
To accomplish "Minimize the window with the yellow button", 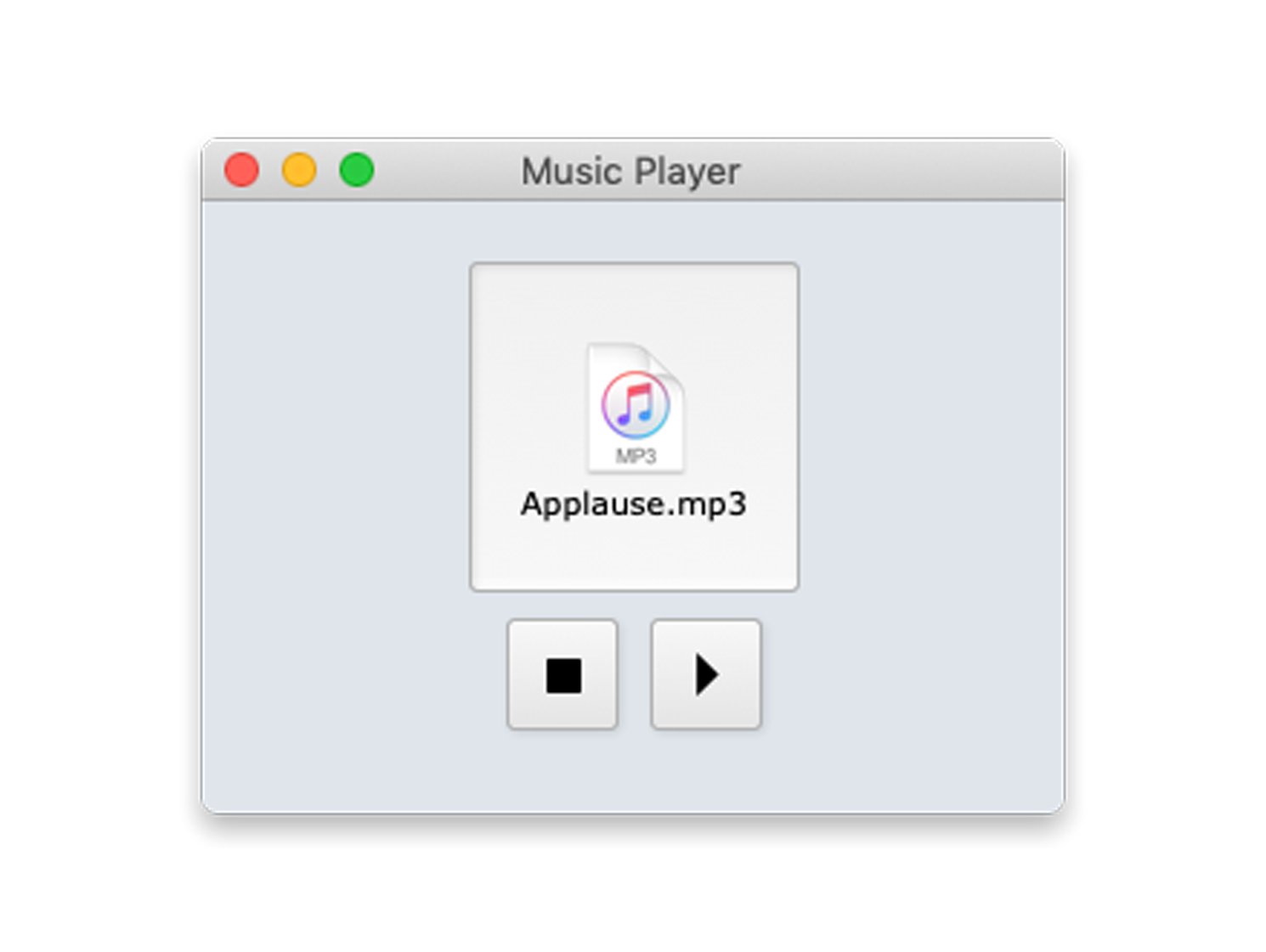I will coord(299,170).
